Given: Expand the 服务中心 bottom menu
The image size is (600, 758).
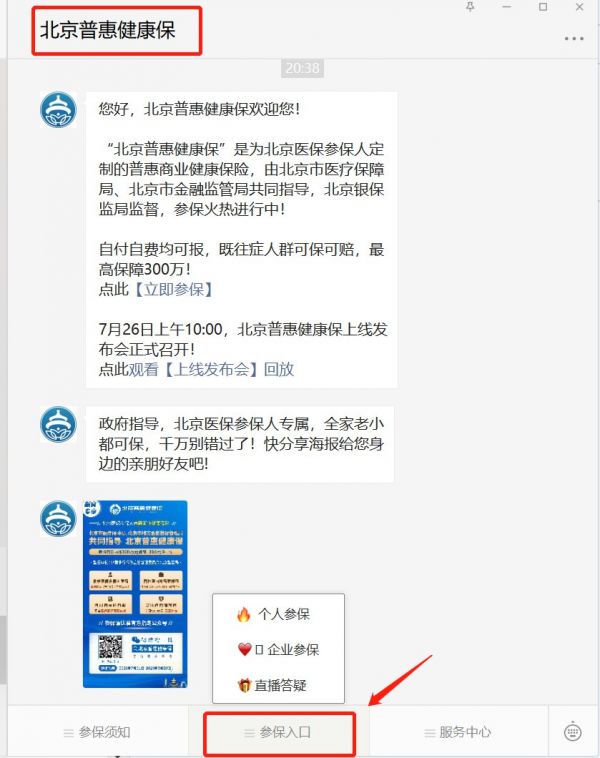Looking at the screenshot, I should pyautogui.click(x=458, y=732).
